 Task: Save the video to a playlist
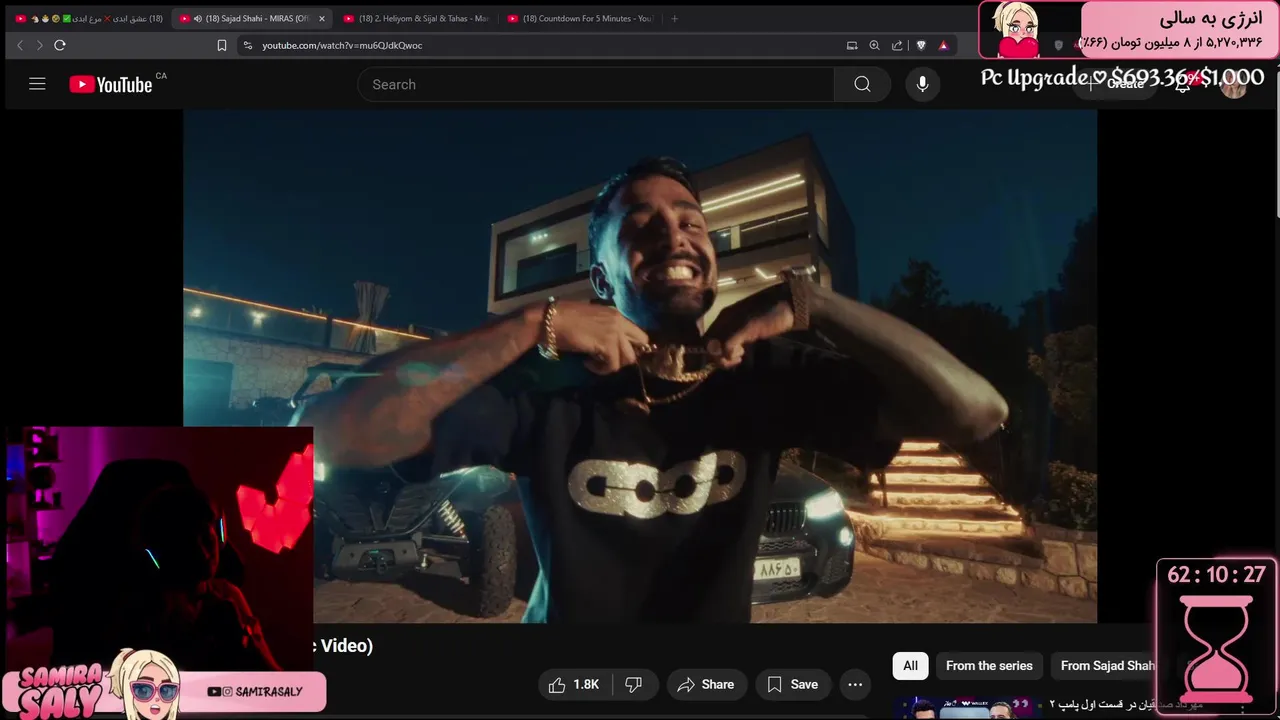[792, 685]
